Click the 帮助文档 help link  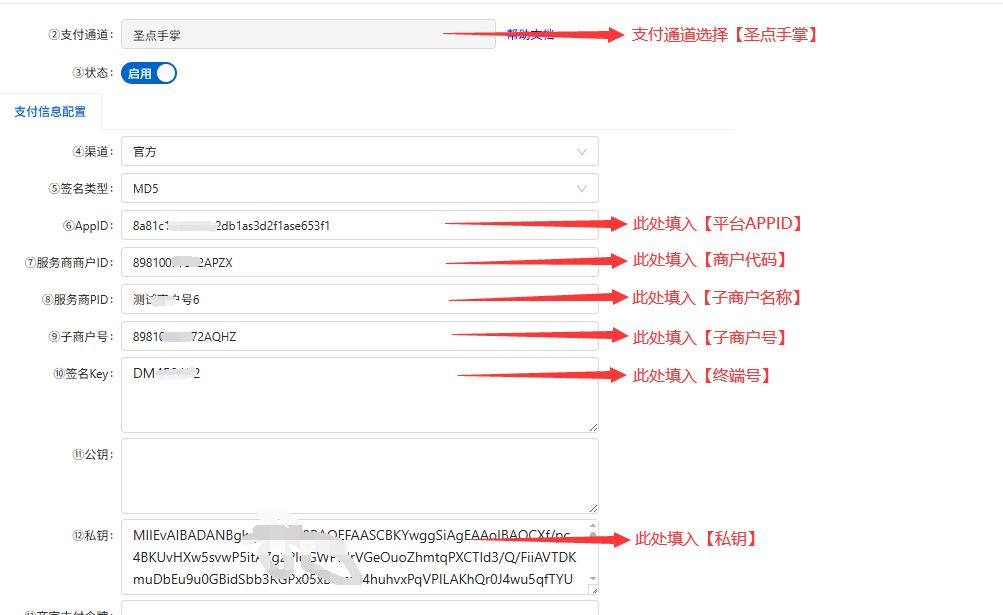[530, 34]
